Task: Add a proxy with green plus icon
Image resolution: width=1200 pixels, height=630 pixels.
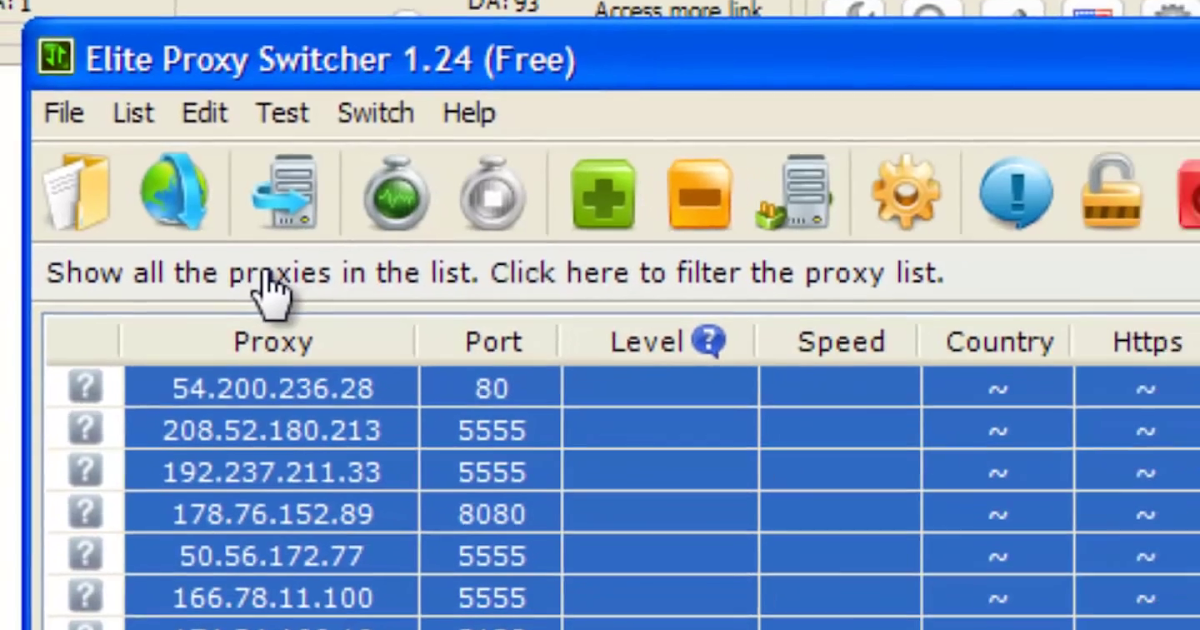Action: [x=604, y=193]
